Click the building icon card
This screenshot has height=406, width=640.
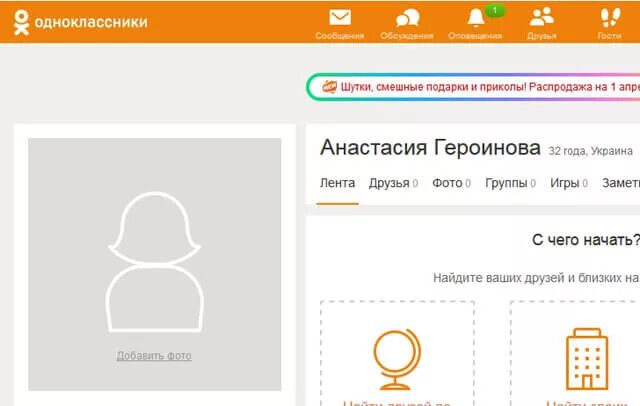pyautogui.click(x=575, y=354)
